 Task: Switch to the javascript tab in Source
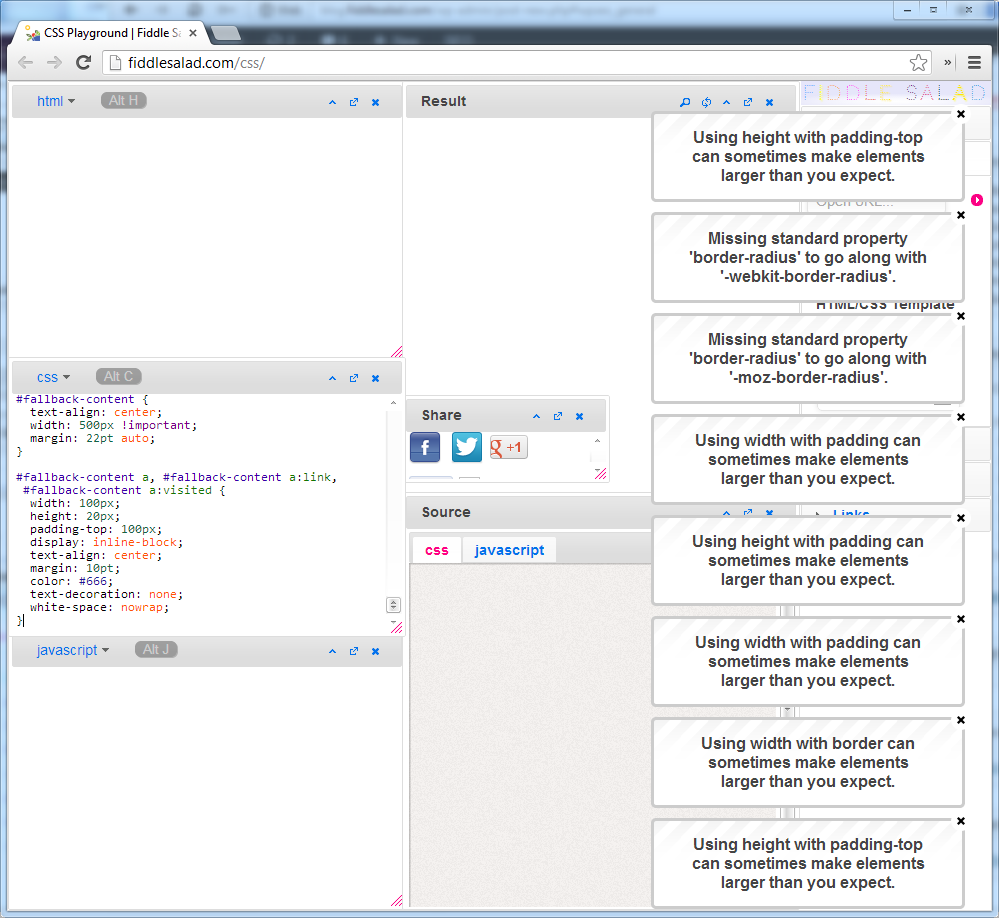pos(509,550)
